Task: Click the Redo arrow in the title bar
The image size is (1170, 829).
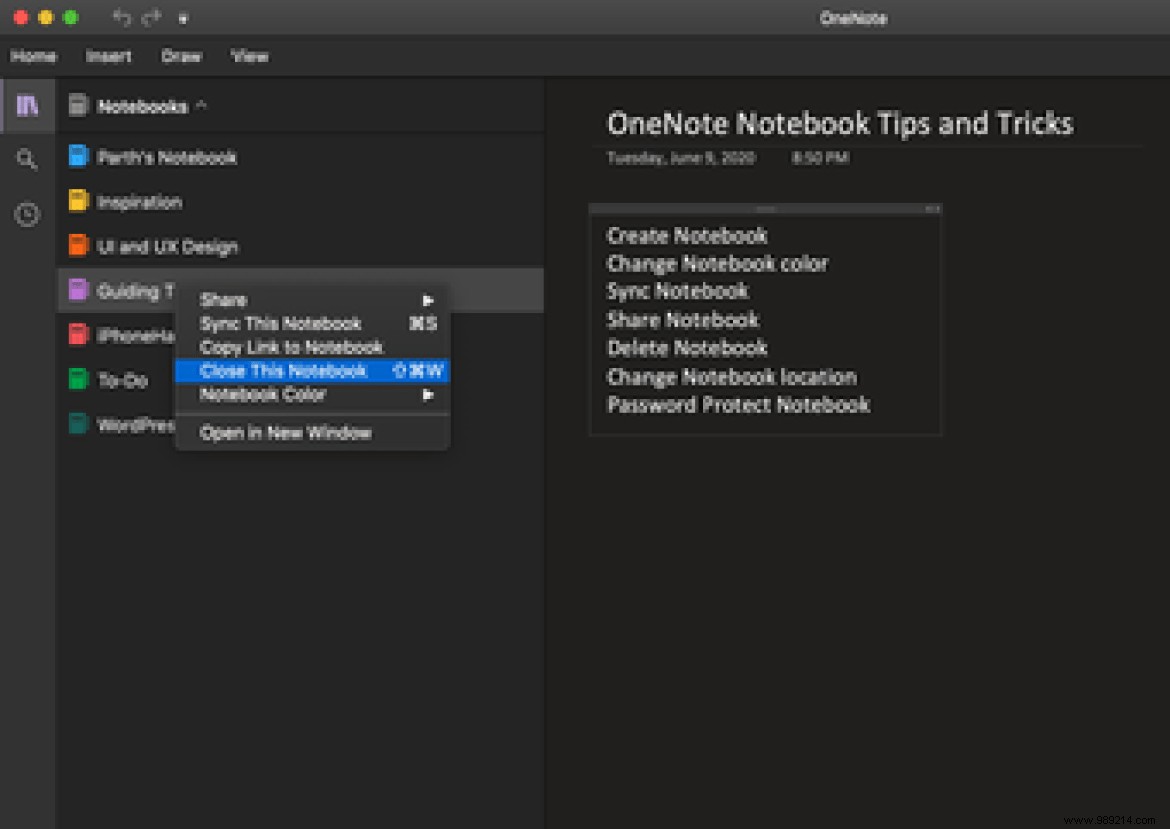Action: point(152,17)
